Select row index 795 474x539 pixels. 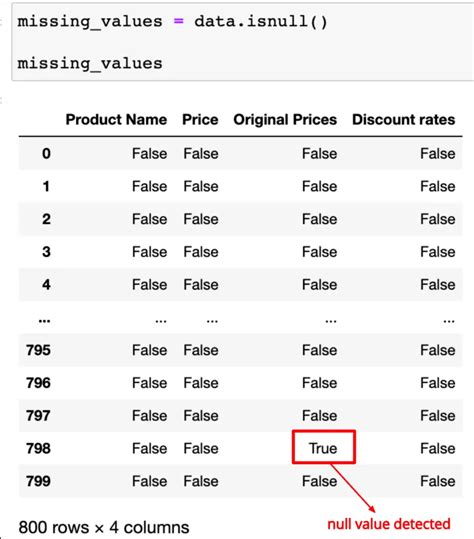click(38, 350)
